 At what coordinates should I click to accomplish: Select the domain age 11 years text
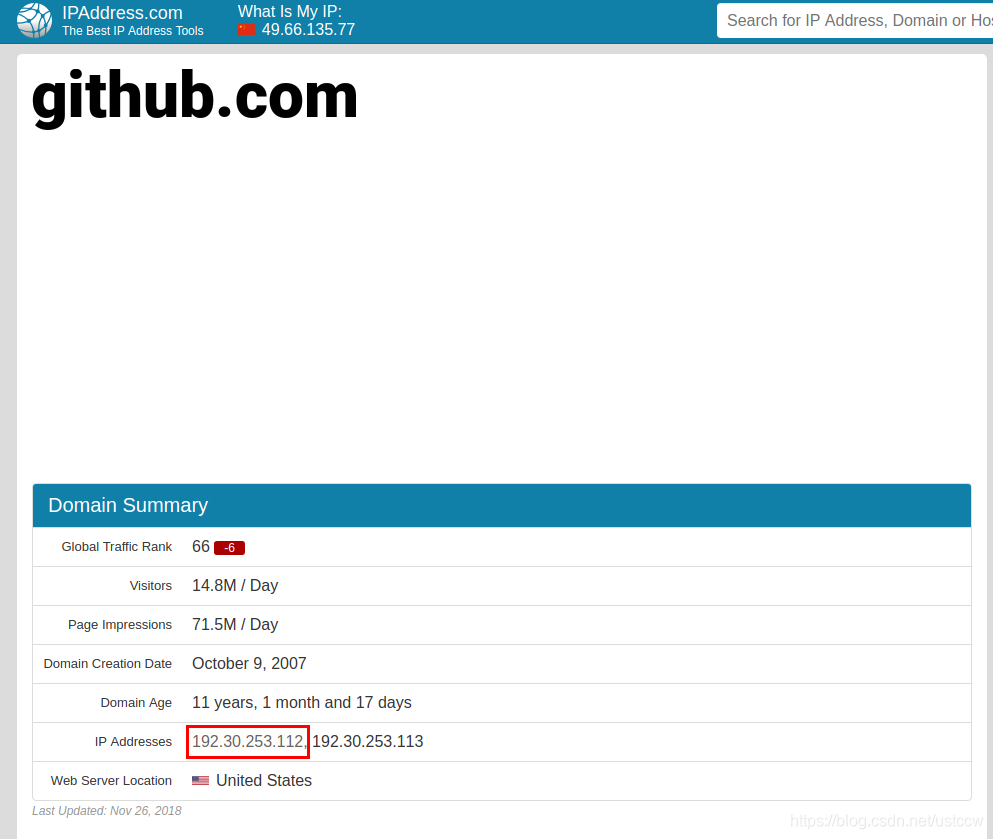tap(301, 703)
